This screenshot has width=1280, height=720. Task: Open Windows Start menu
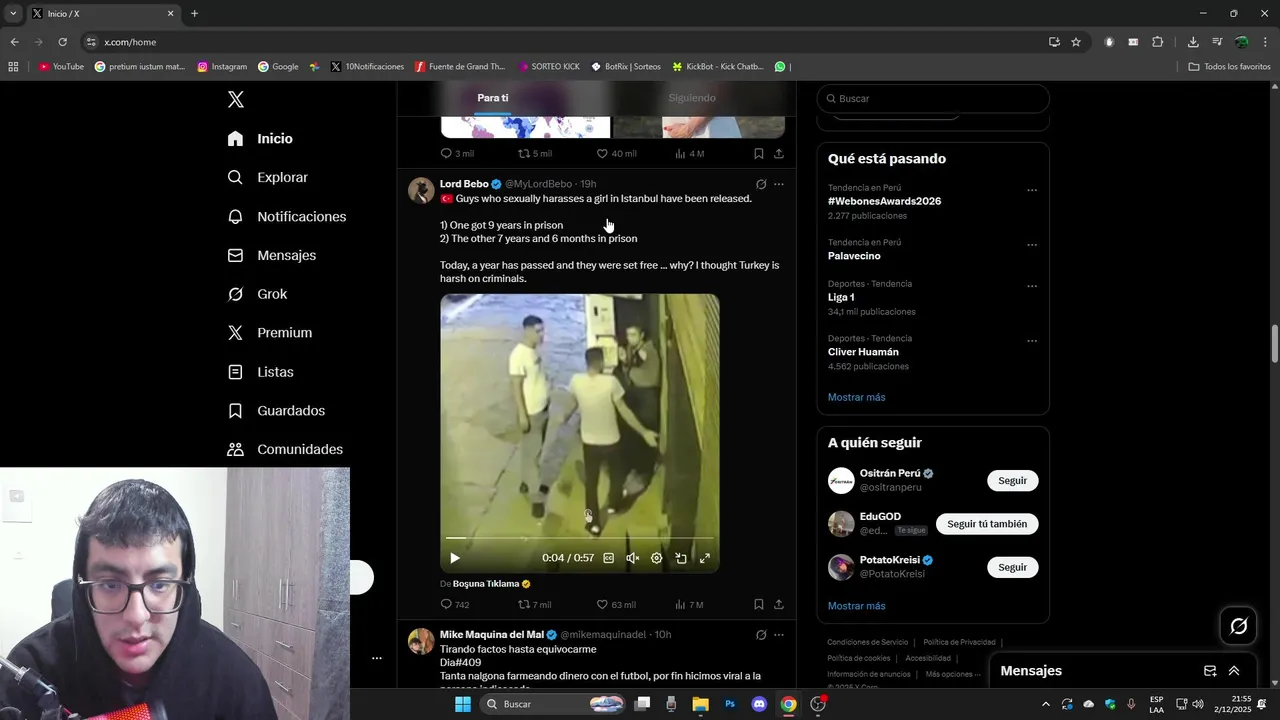click(462, 704)
